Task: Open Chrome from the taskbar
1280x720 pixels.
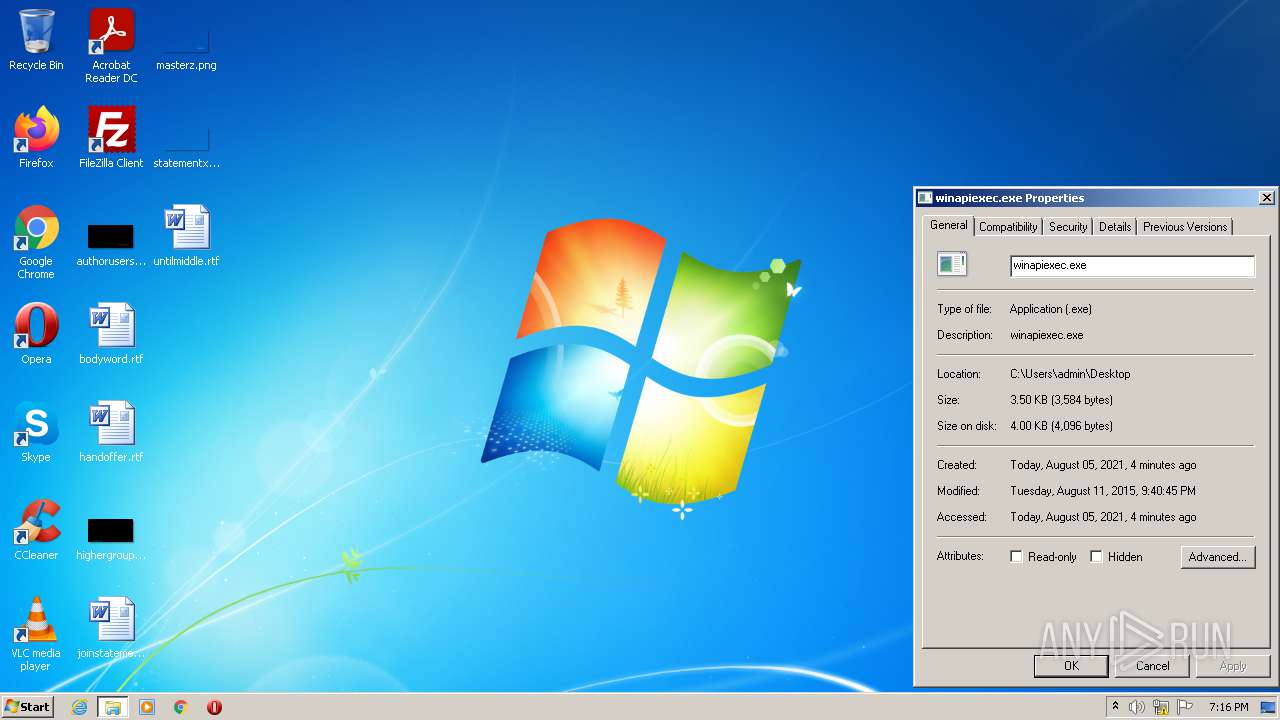Action: point(180,707)
